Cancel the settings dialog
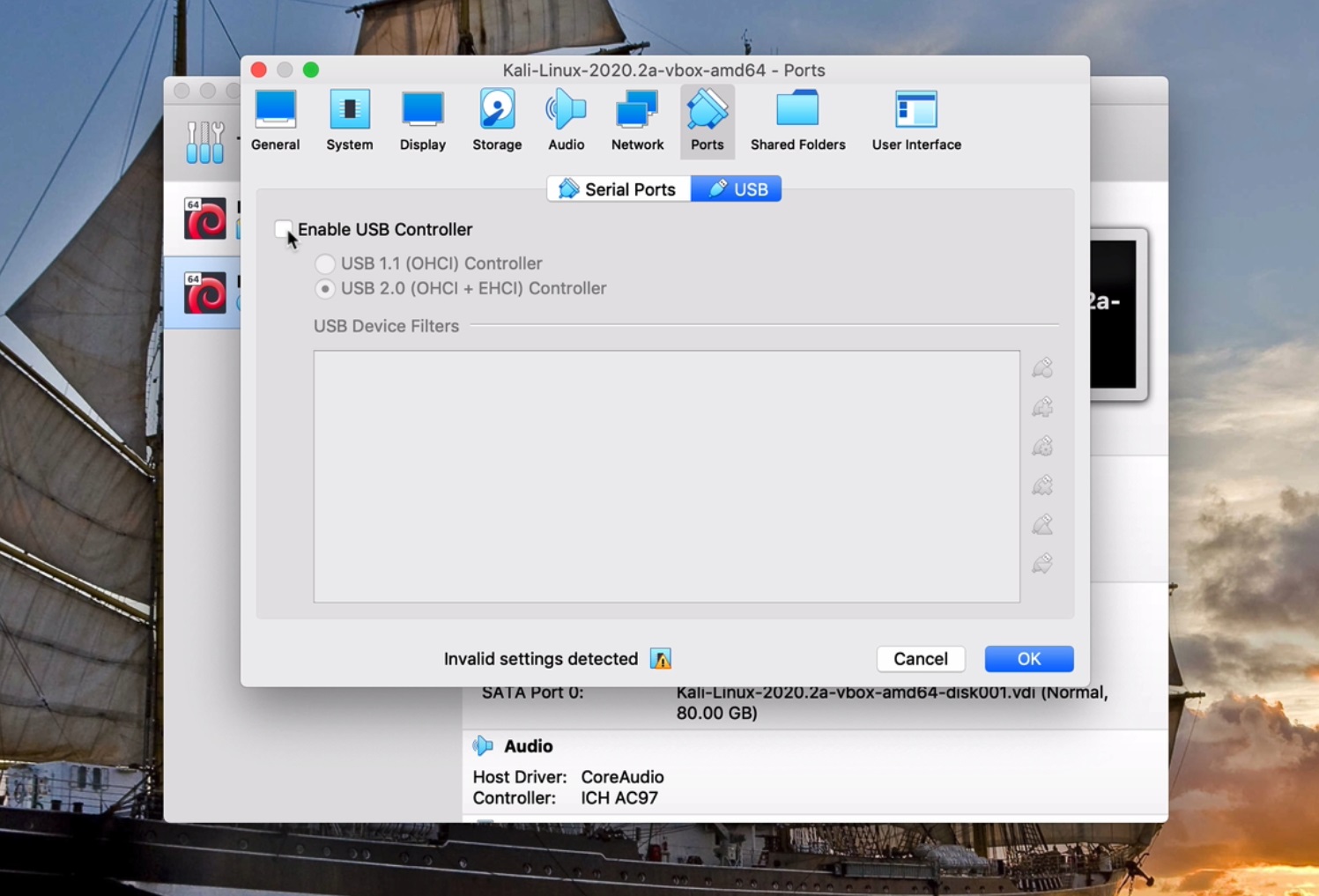1319x896 pixels. (921, 659)
